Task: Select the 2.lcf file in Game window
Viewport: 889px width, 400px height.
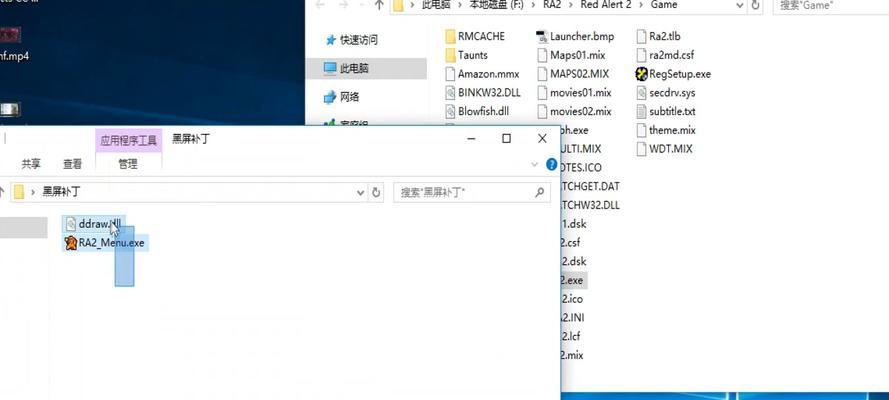Action: click(571, 336)
